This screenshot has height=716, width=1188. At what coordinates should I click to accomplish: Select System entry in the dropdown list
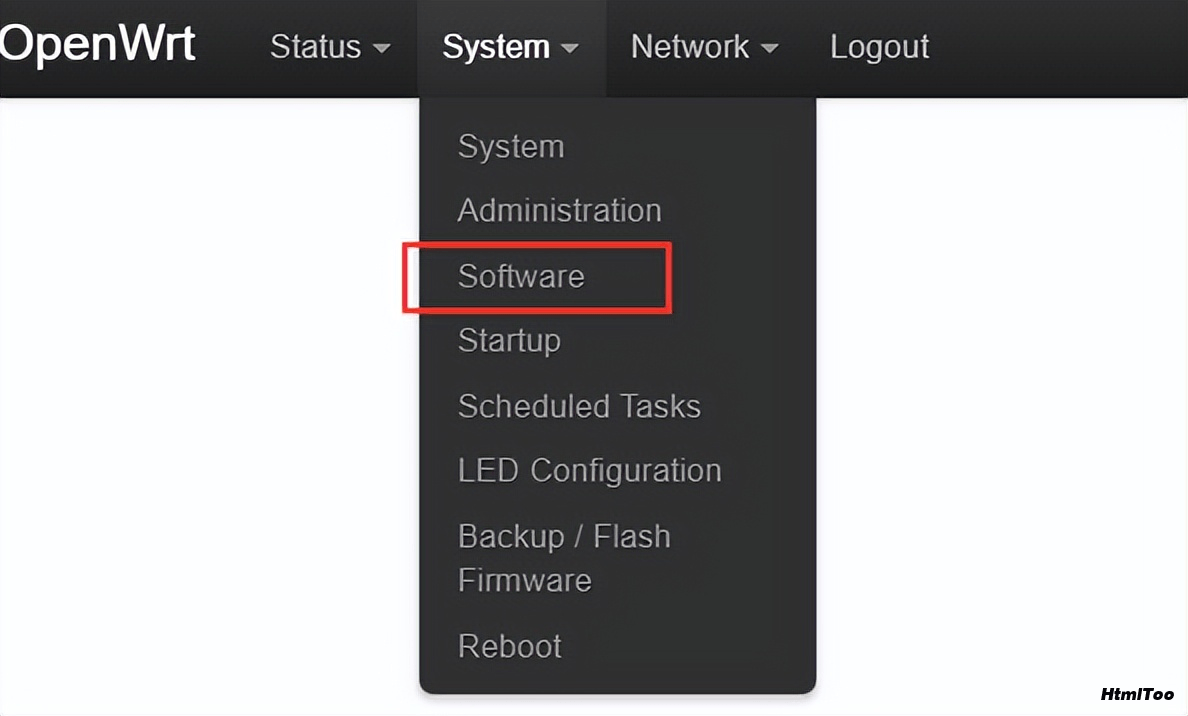point(511,146)
